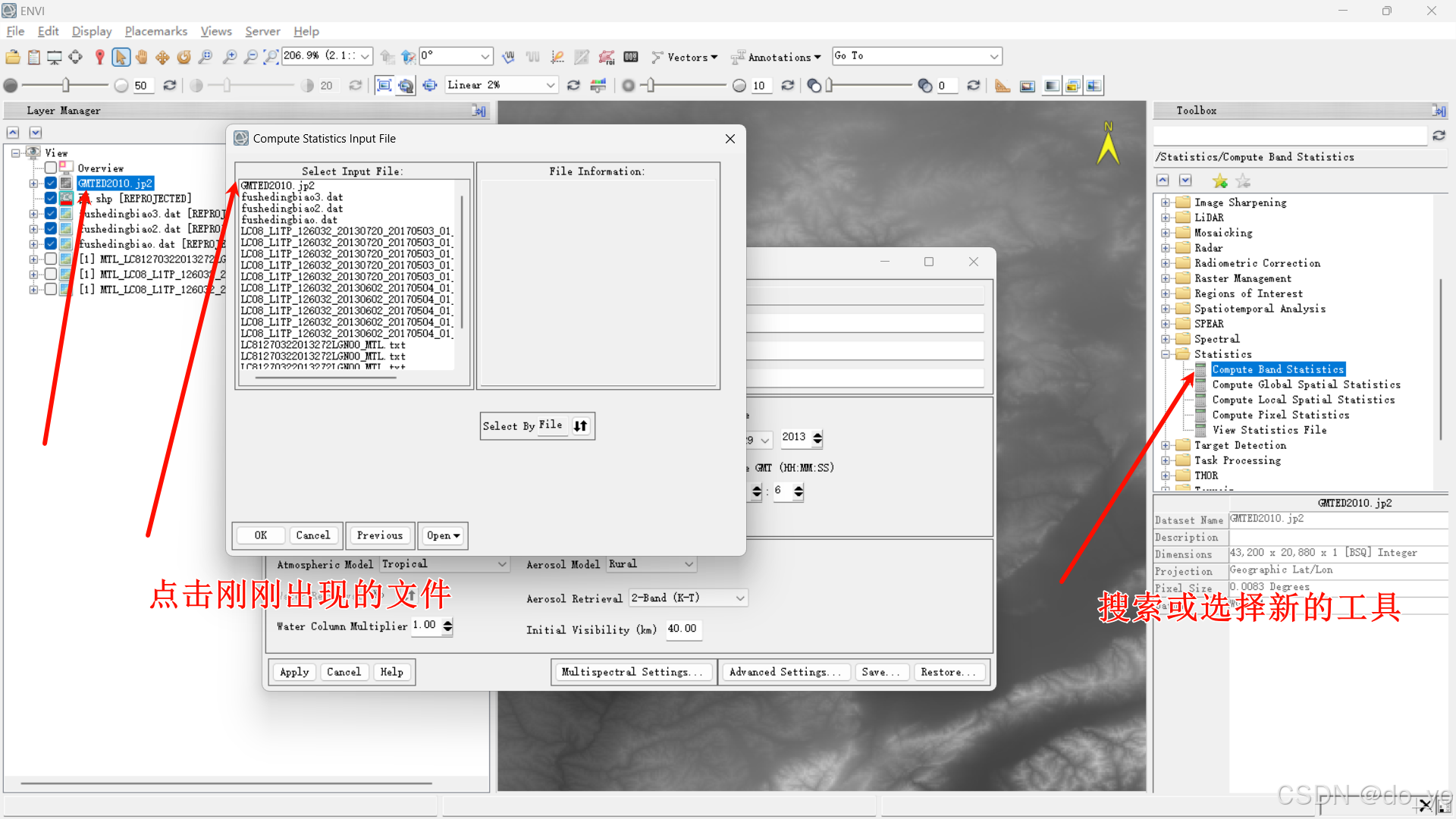
Task: Select the Pan hand tool
Action: [142, 57]
